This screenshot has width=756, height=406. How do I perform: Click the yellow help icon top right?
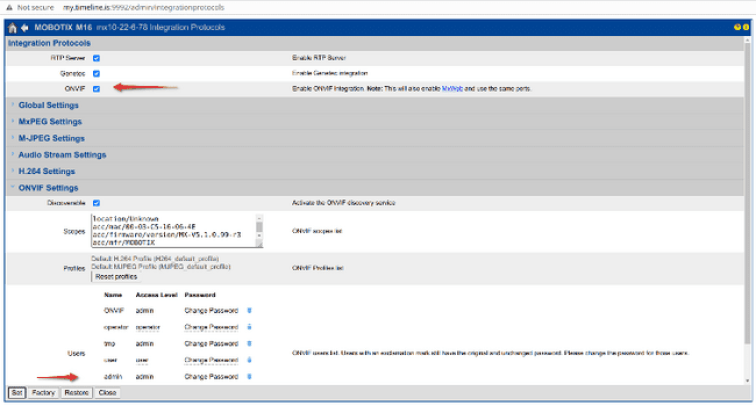738,26
